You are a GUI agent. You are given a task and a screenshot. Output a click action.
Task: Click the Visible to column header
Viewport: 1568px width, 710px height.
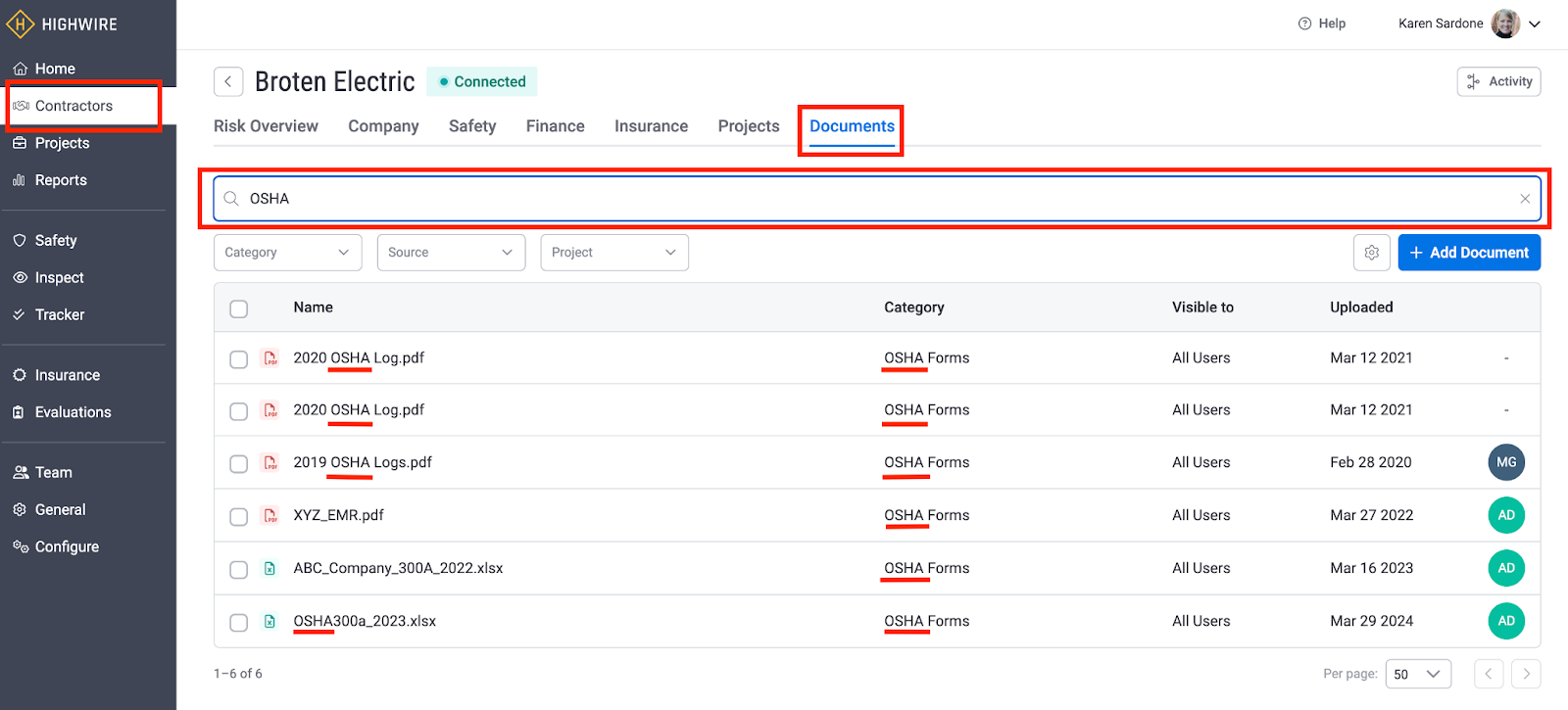(1202, 308)
